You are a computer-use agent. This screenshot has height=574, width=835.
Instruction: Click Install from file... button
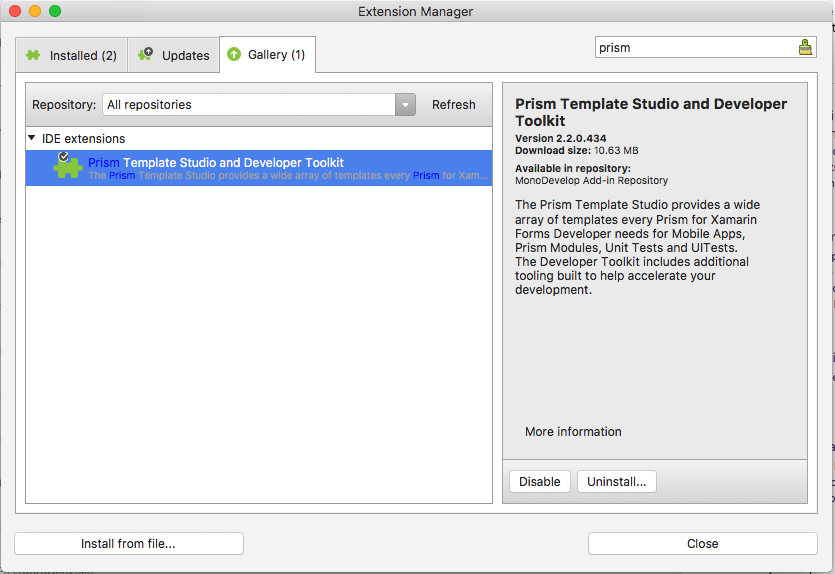(128, 544)
